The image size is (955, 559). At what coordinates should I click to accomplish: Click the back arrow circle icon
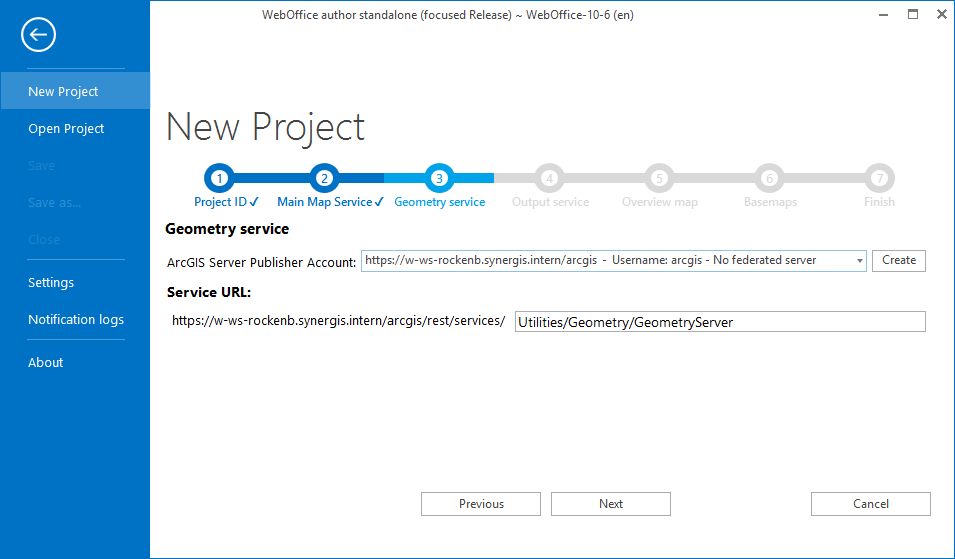click(38, 35)
